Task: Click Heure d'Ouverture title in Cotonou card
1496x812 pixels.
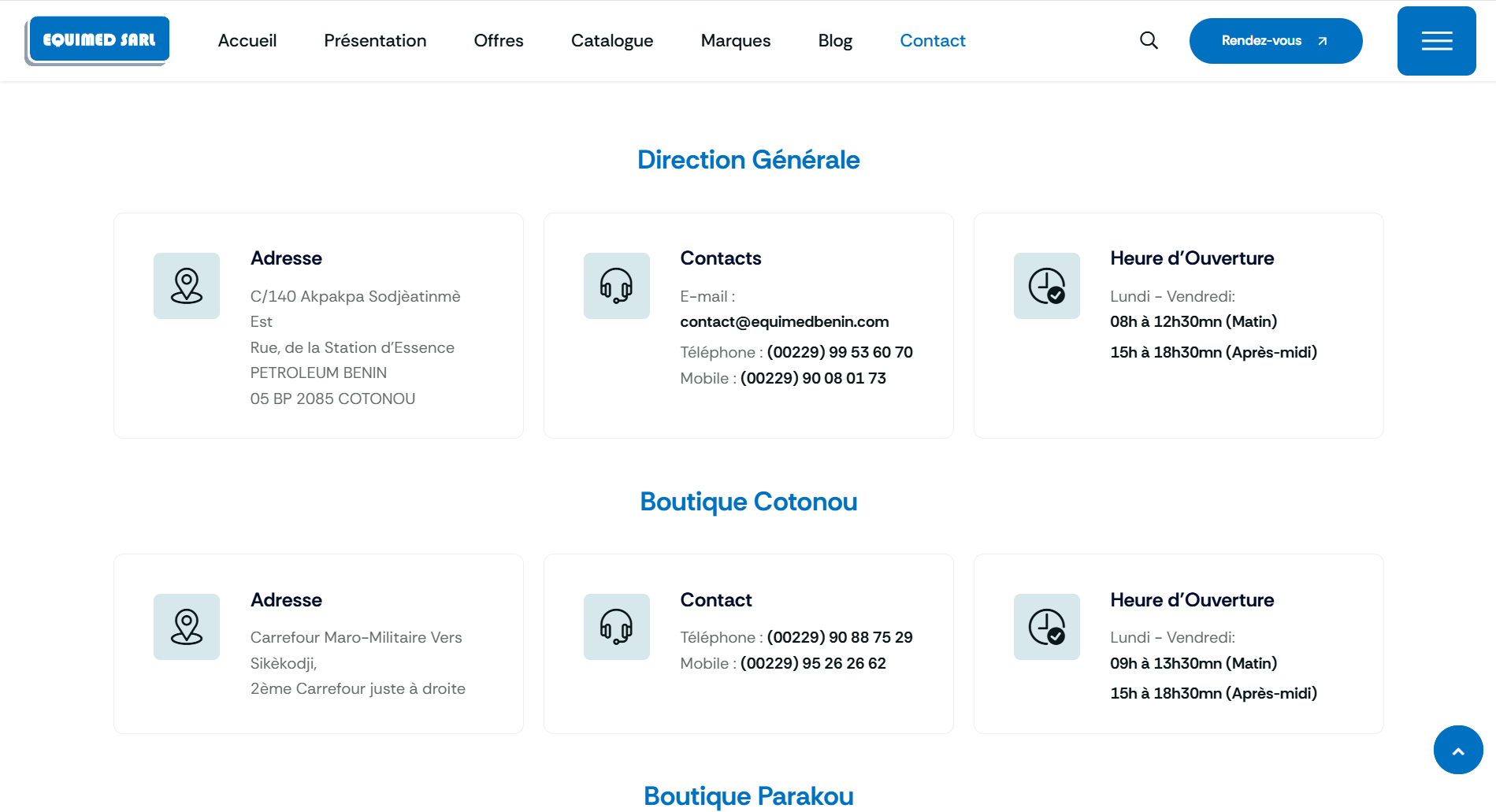Action: 1192,600
